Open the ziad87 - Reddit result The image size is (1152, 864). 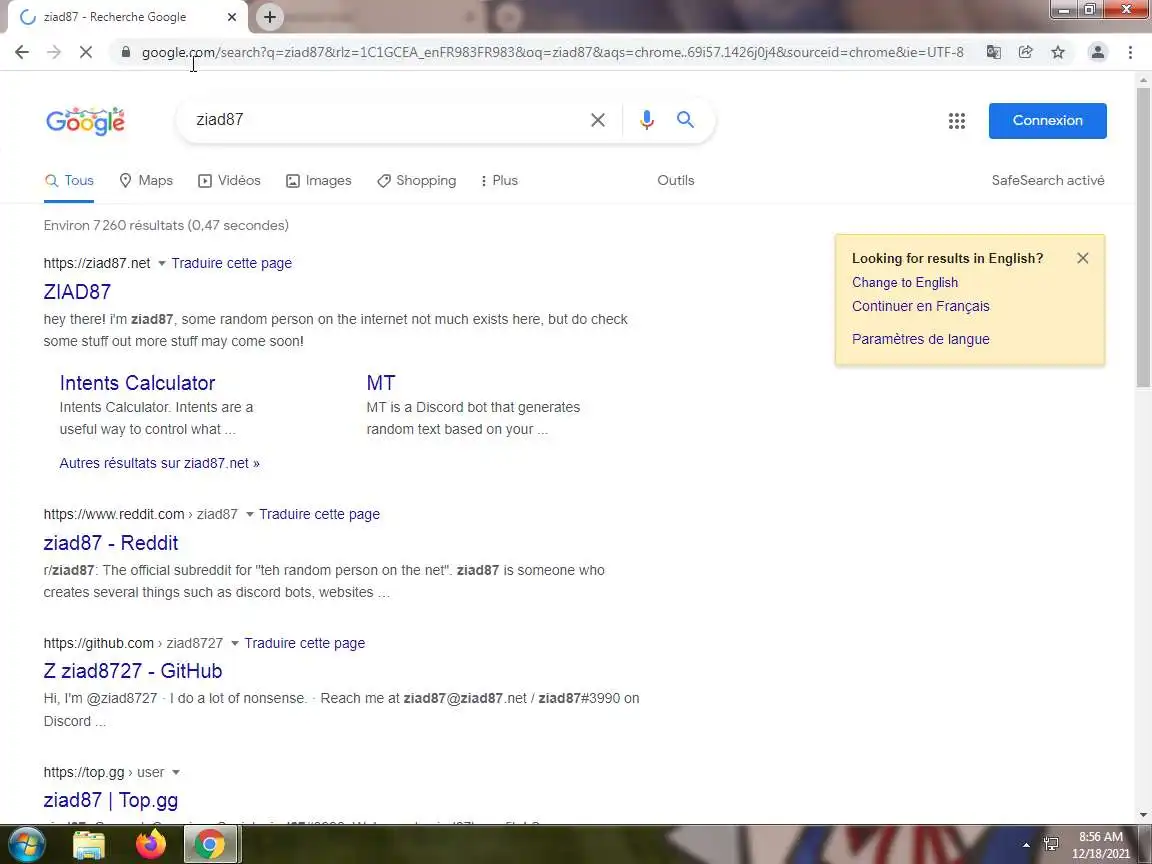(111, 543)
